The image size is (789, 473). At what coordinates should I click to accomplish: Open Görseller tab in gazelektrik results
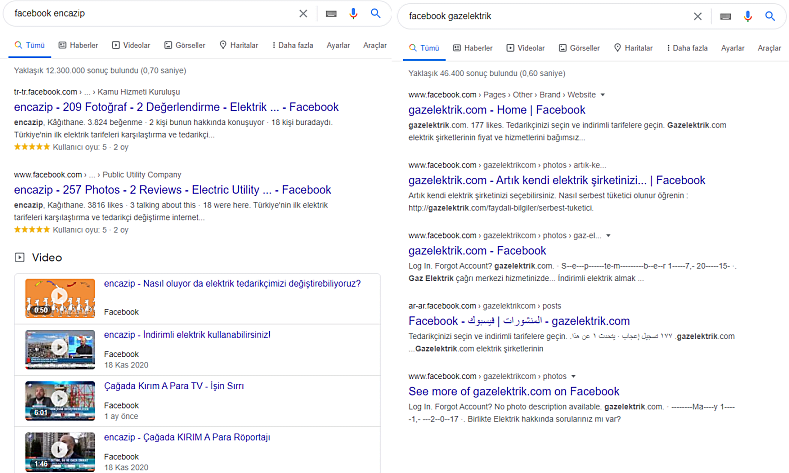[x=579, y=48]
